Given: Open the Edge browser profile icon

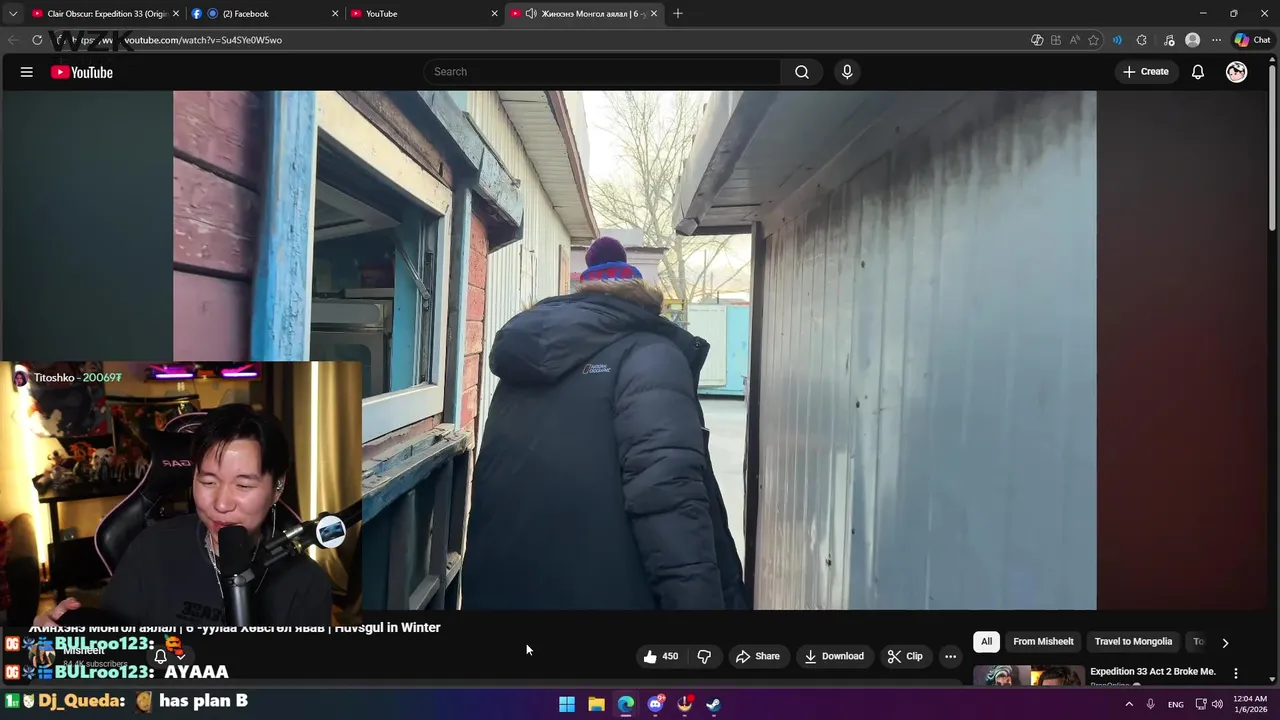Looking at the screenshot, I should tap(1192, 40).
